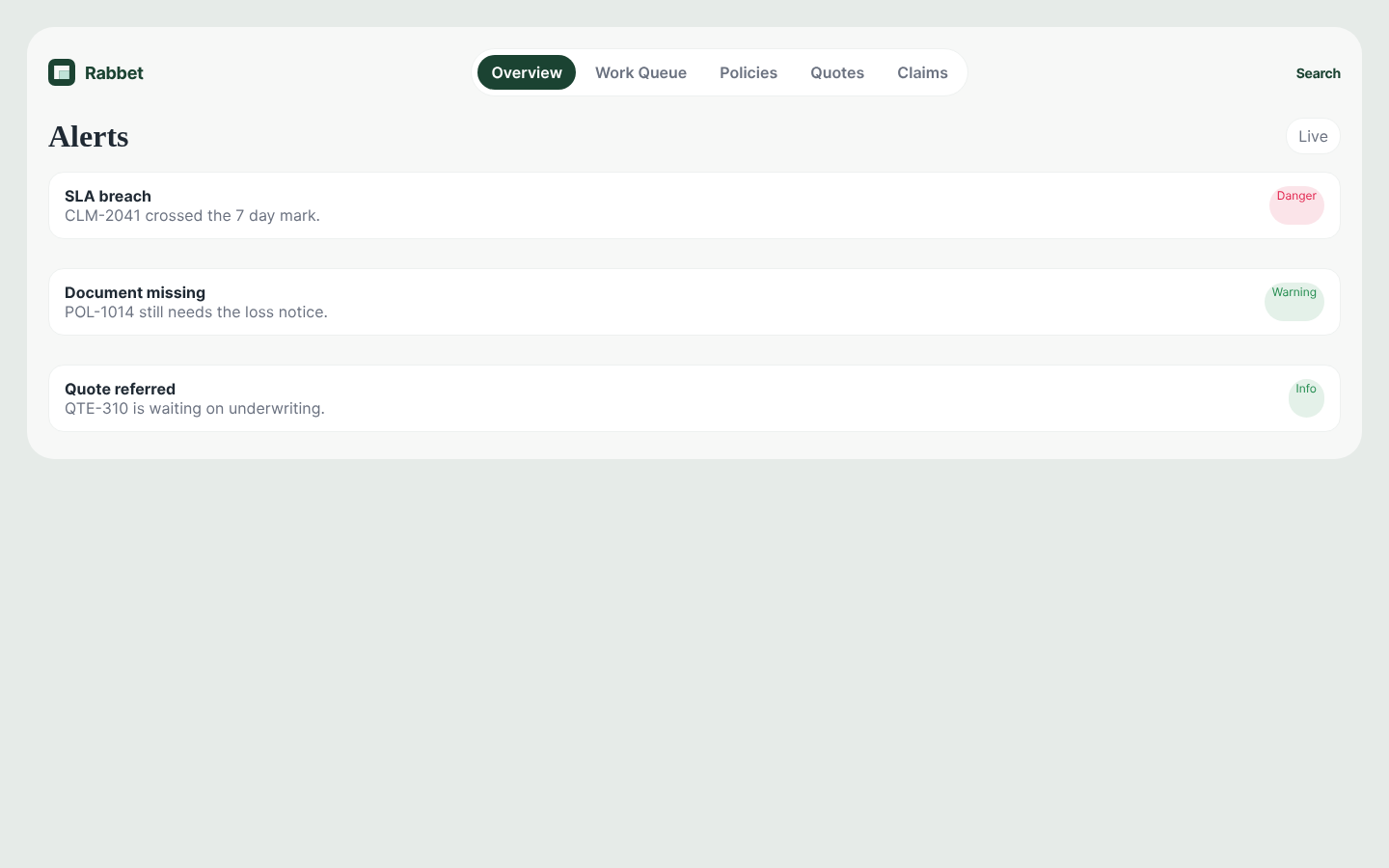Click the Live status pill
Viewport: 1389px width, 868px height.
point(1313,136)
